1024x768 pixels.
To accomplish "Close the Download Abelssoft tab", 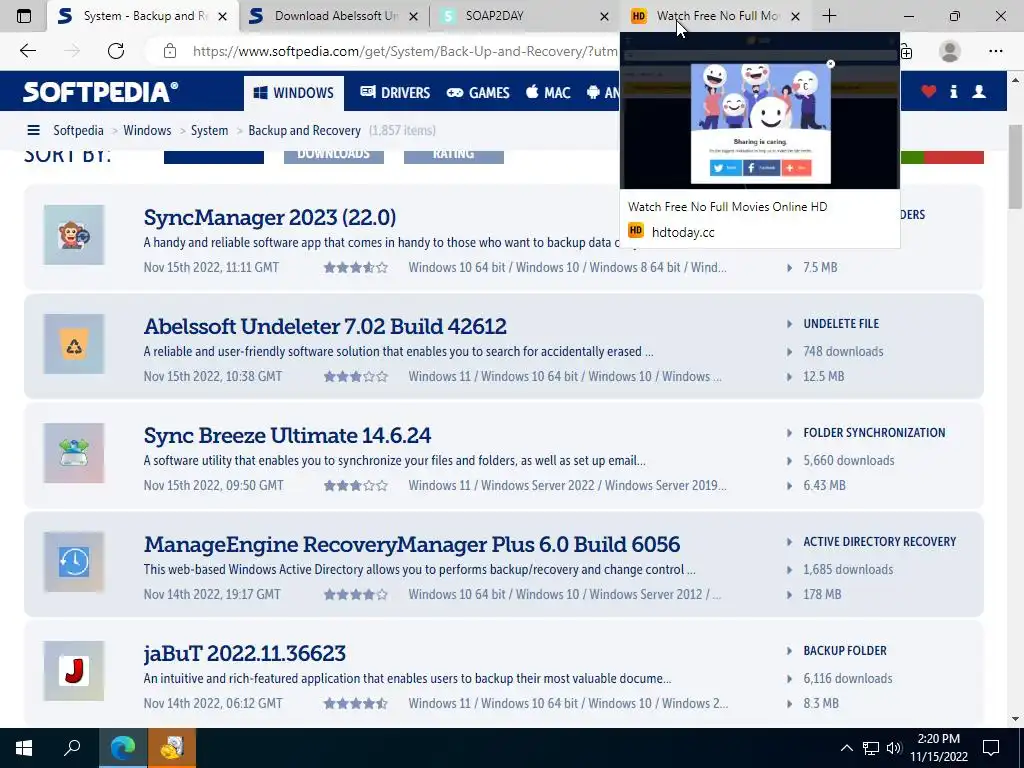I will point(413,17).
